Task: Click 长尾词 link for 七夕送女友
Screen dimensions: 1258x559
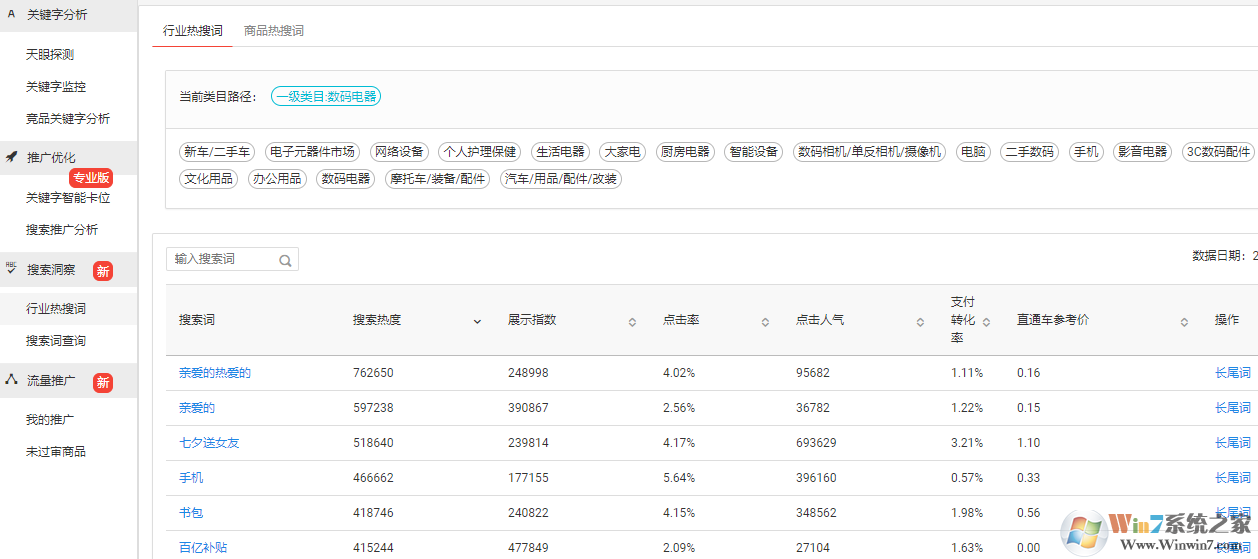Action: click(x=1232, y=443)
